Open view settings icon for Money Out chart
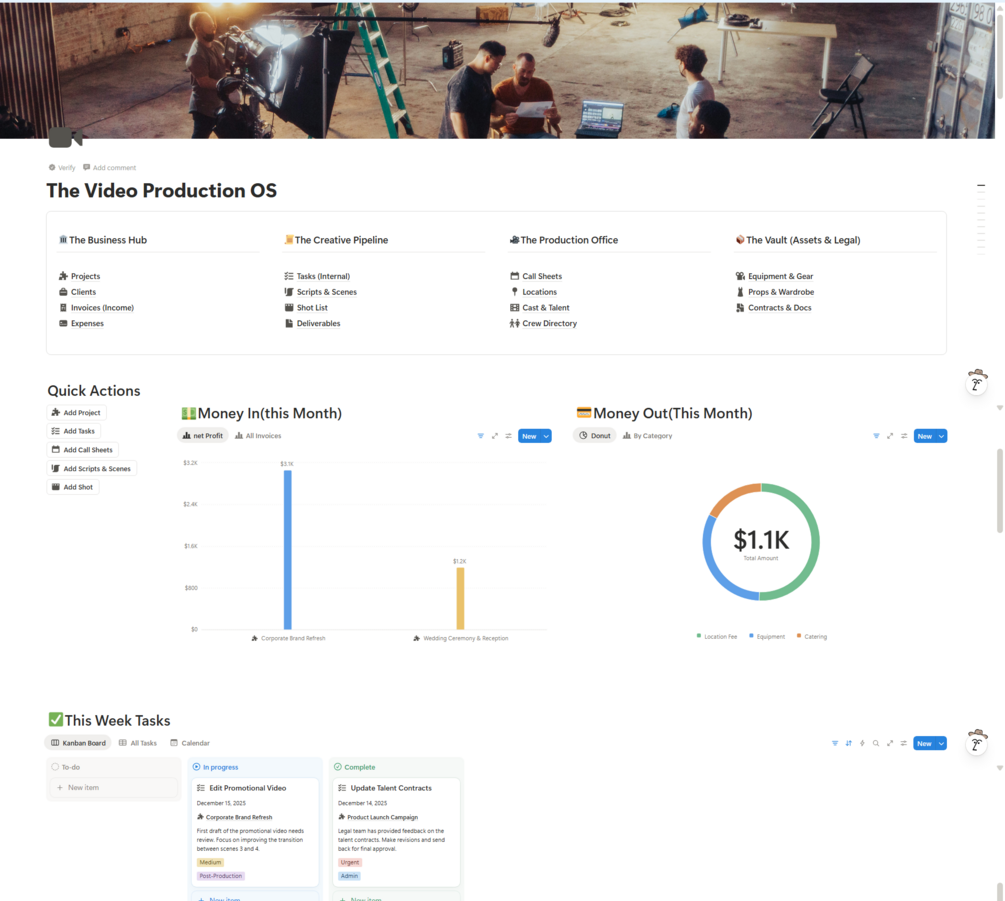Screen dimensions: 1005x901 click(x=904, y=436)
